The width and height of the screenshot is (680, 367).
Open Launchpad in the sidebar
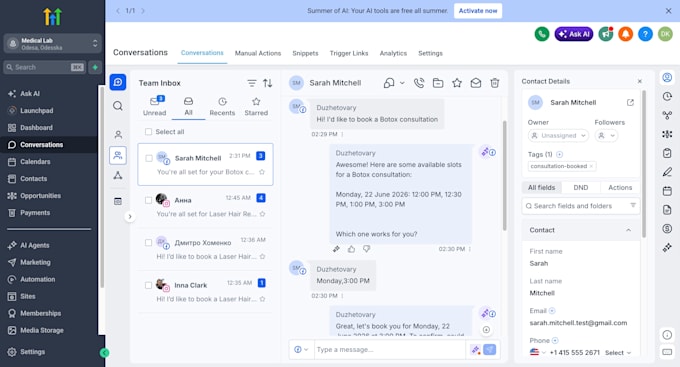pyautogui.click(x=36, y=111)
